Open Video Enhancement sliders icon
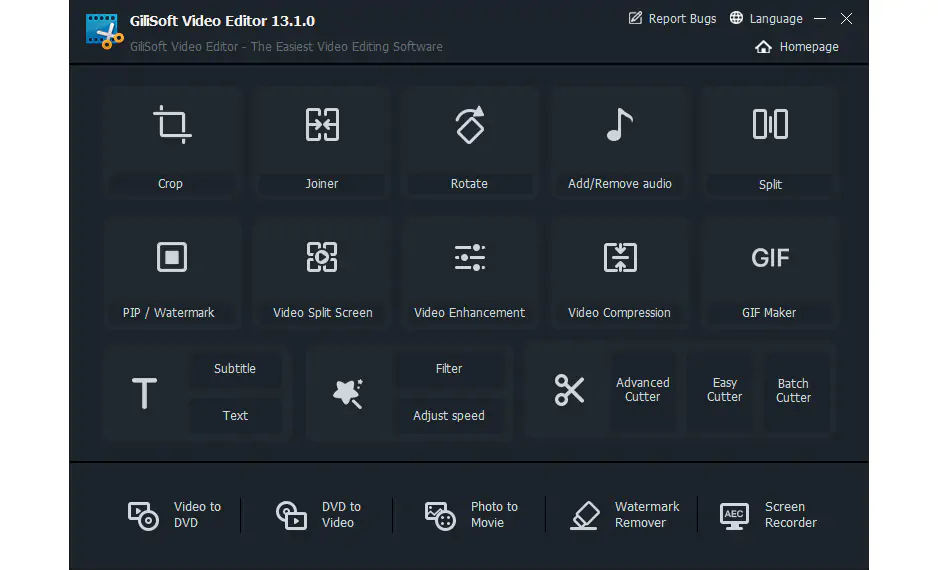Viewport: 938px width, 570px height. pyautogui.click(x=469, y=257)
